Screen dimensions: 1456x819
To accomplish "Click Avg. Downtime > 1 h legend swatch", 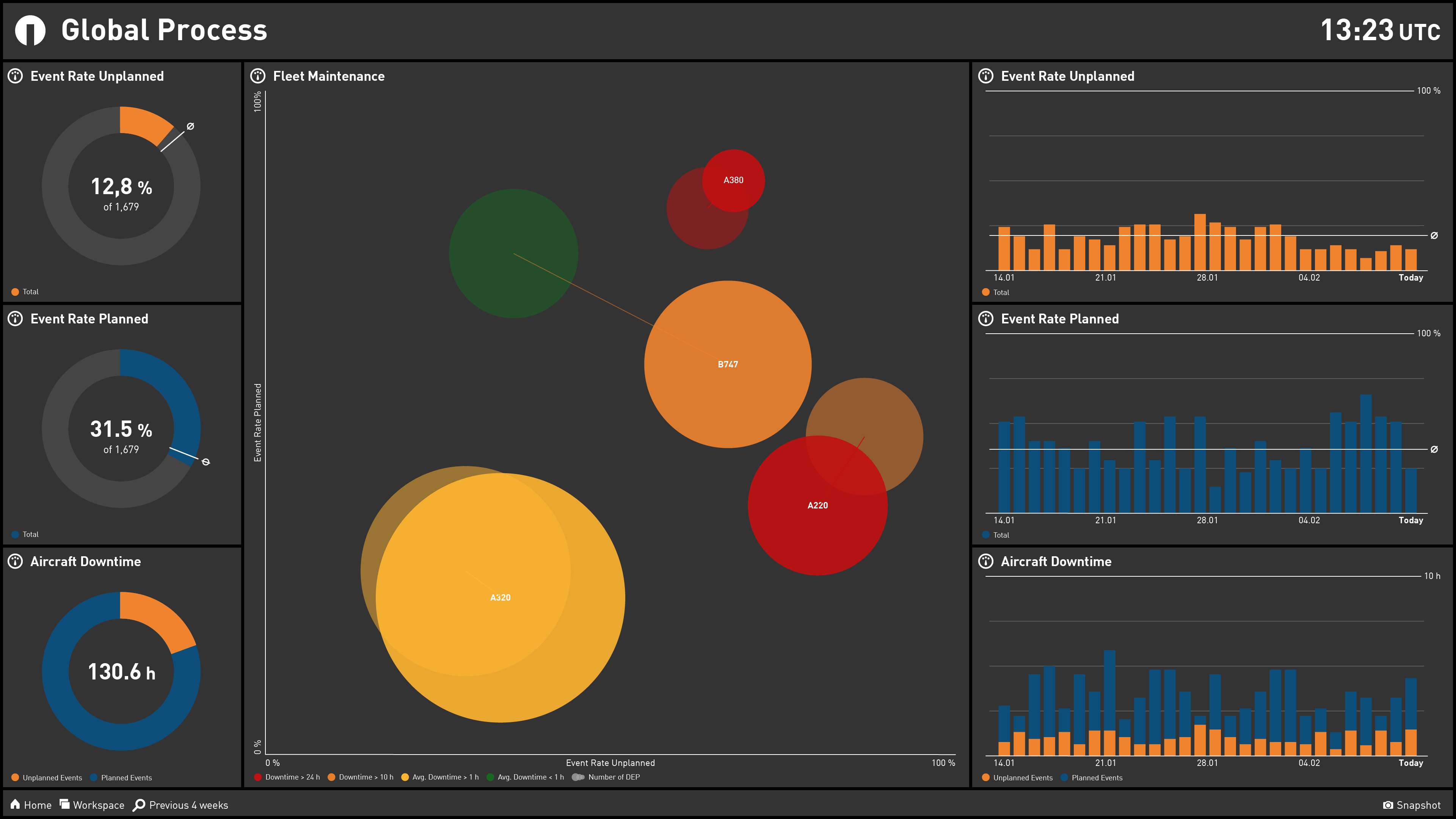I will [405, 777].
